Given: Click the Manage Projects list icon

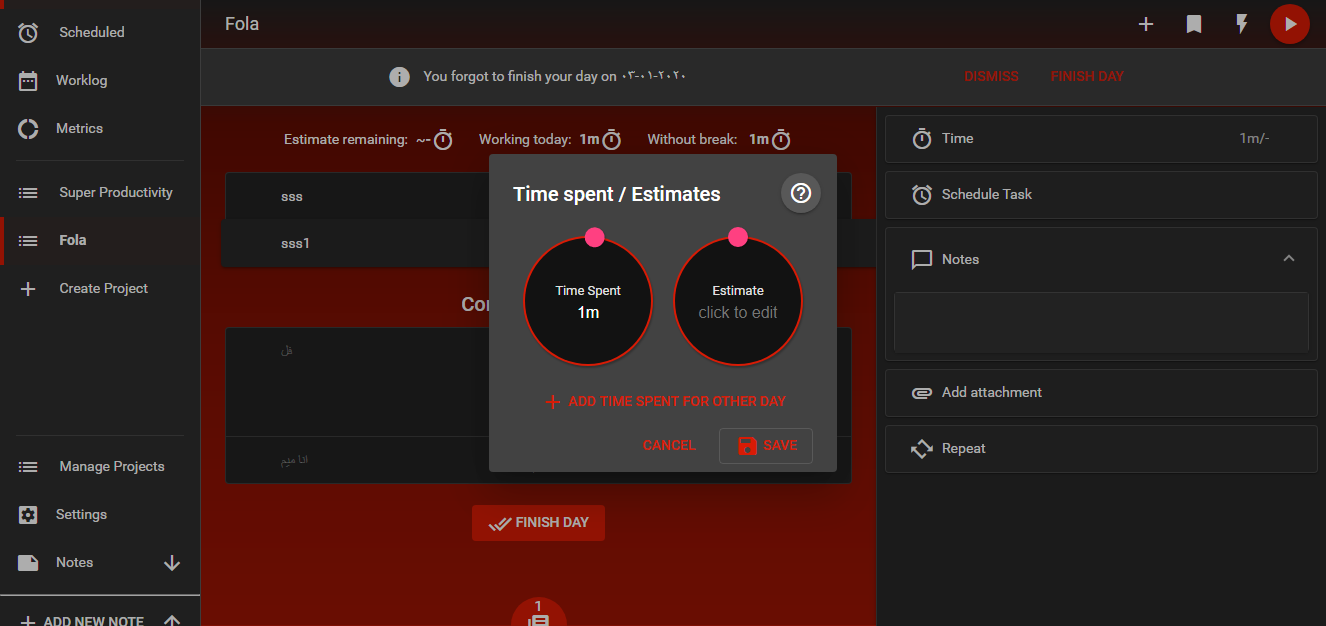Looking at the screenshot, I should tap(28, 467).
